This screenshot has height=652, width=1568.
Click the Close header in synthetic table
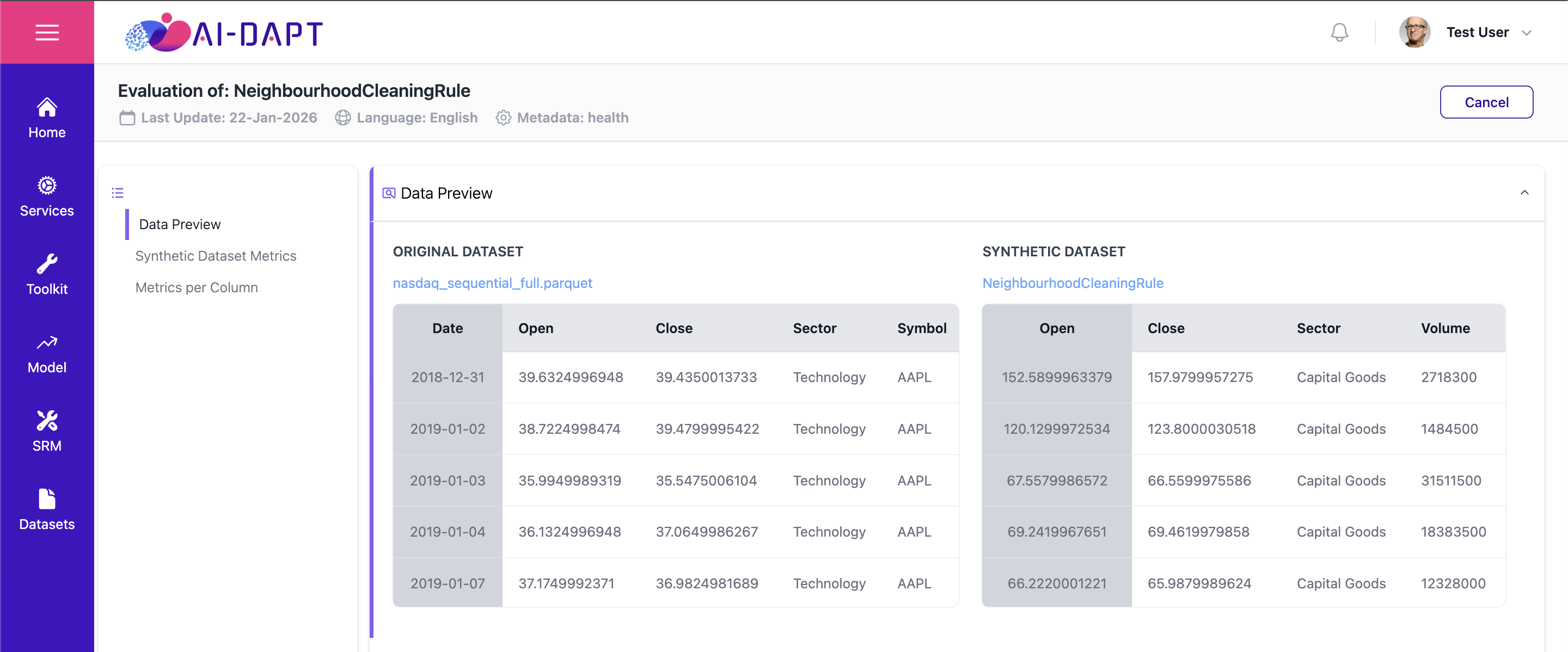click(1166, 328)
